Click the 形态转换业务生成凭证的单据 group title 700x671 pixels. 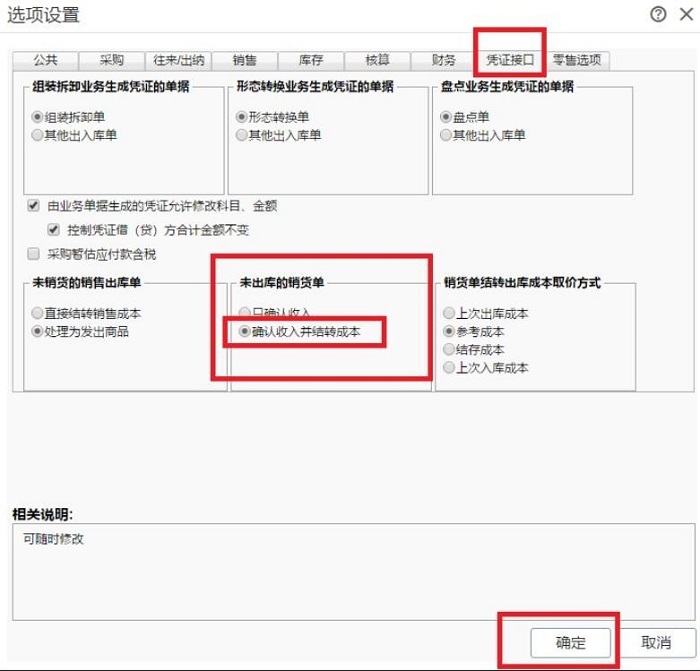pos(315,86)
